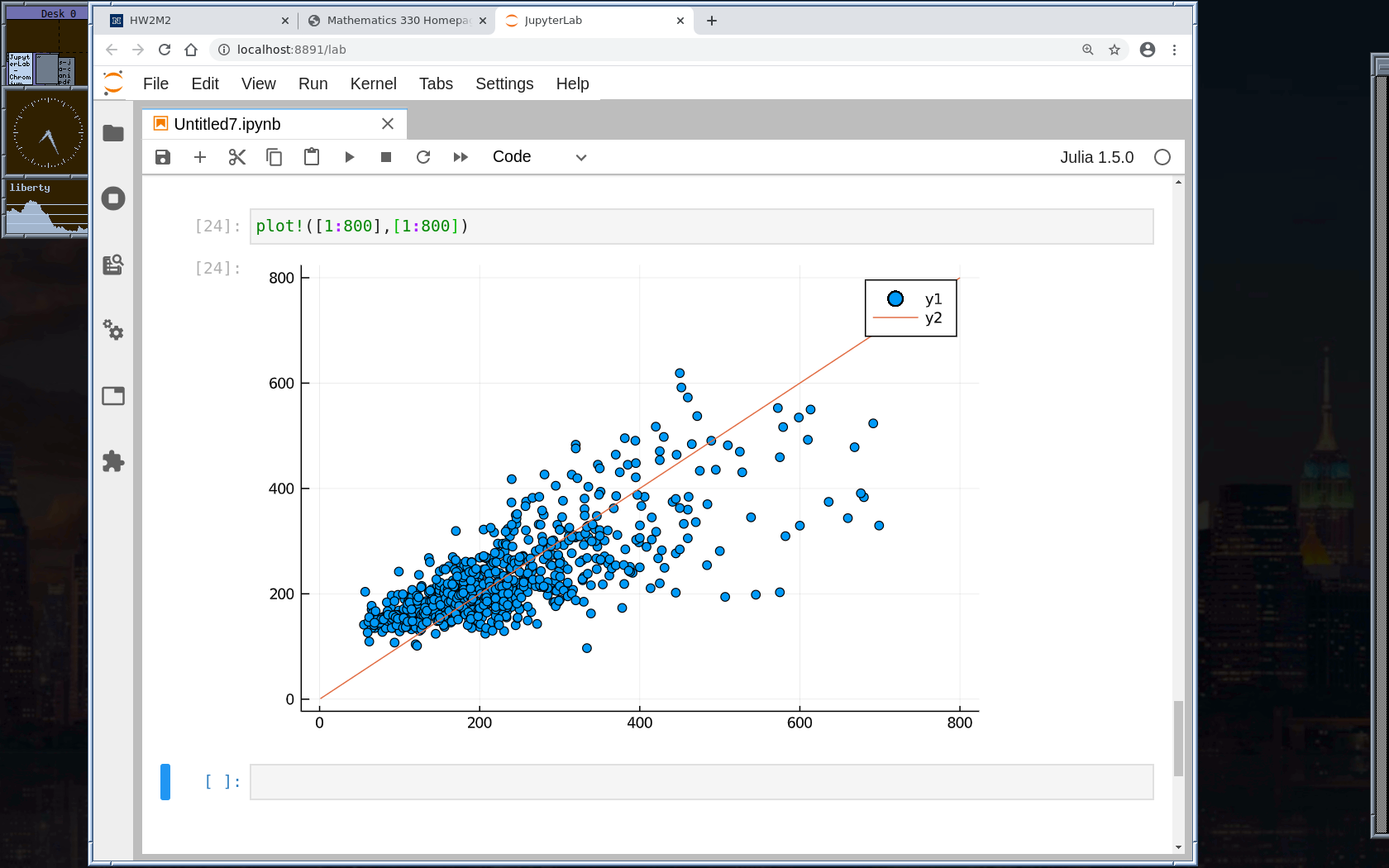Restart kernel and run all cells
The height and width of the screenshot is (868, 1389).
(x=461, y=157)
